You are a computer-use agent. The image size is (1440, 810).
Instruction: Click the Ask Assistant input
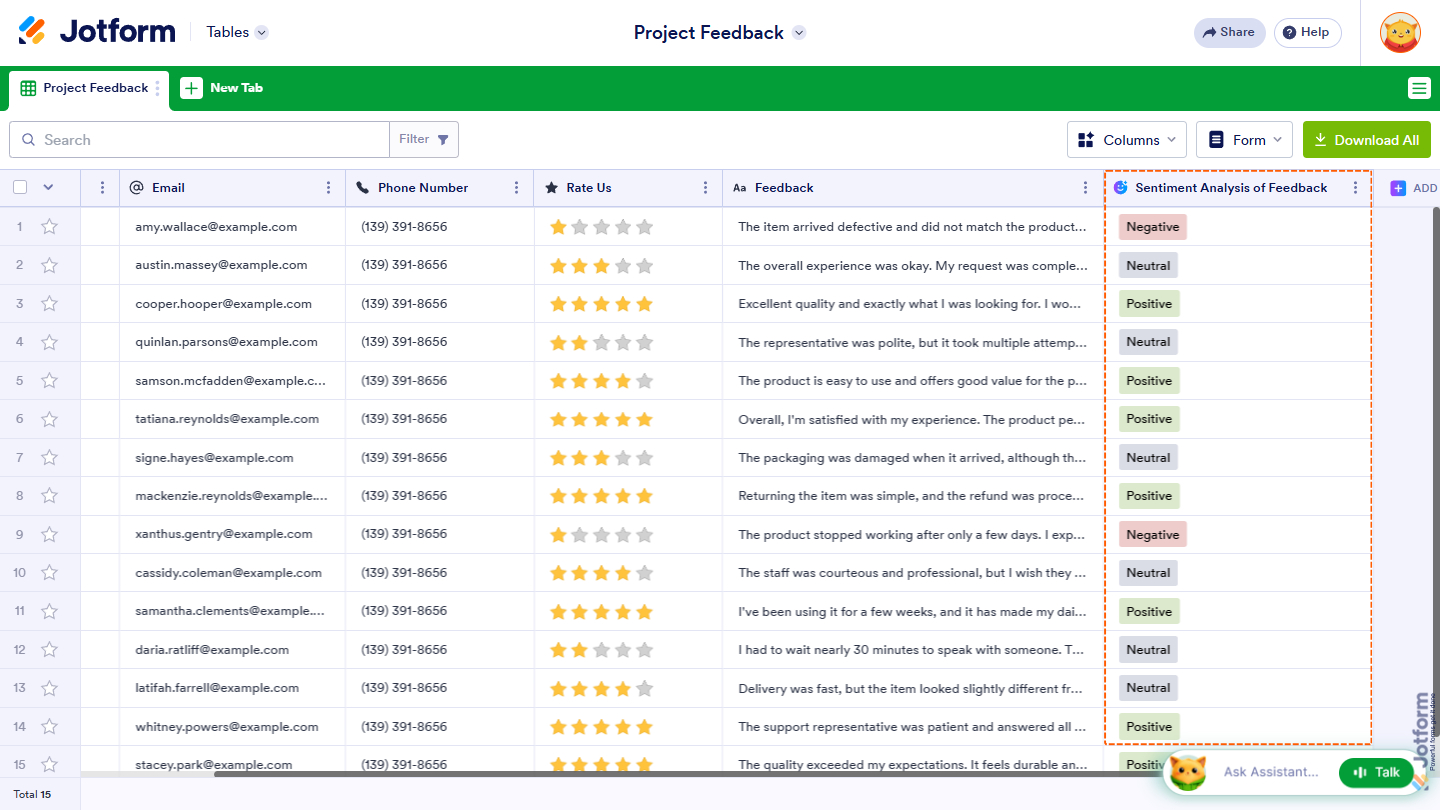(x=1271, y=772)
